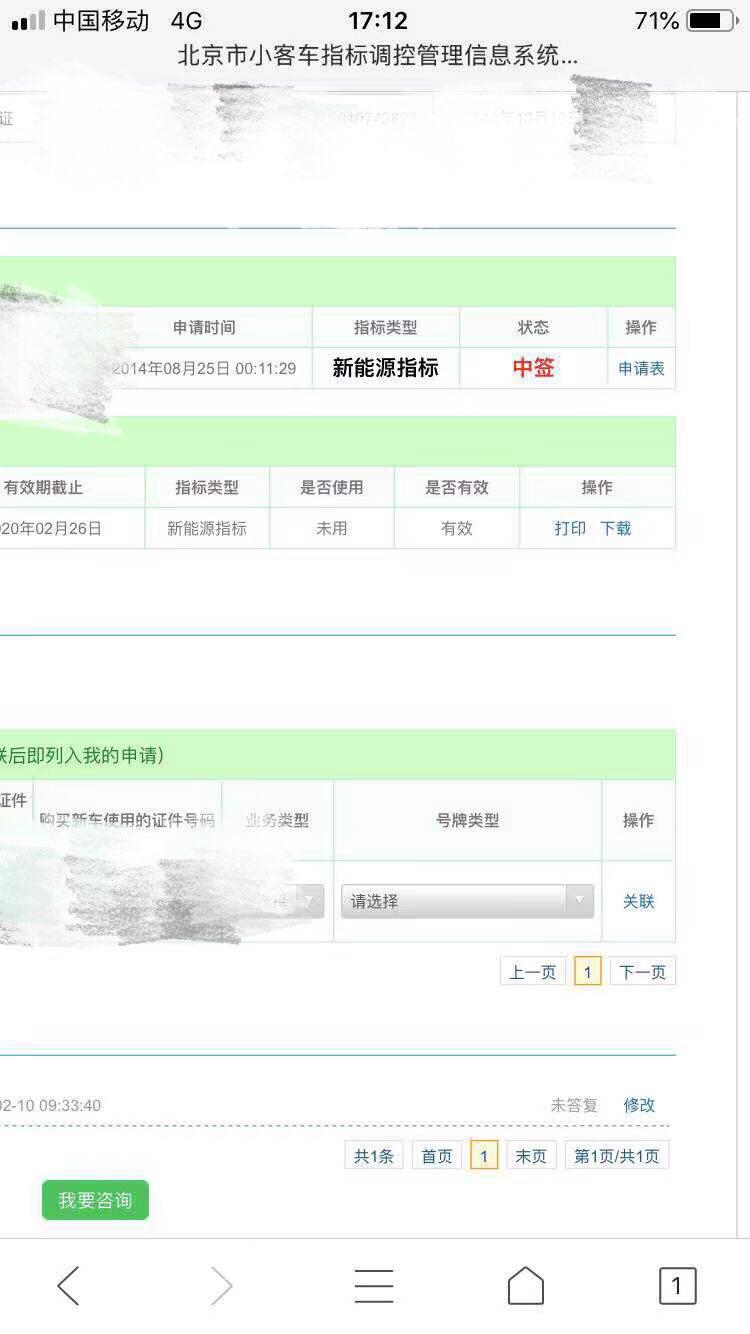Go to 上一页 in association list

pos(533,972)
